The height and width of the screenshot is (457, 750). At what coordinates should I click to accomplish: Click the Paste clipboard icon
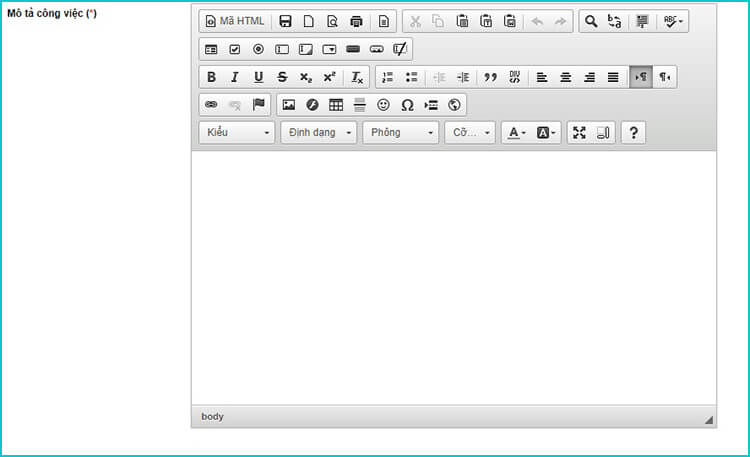[x=462, y=21]
